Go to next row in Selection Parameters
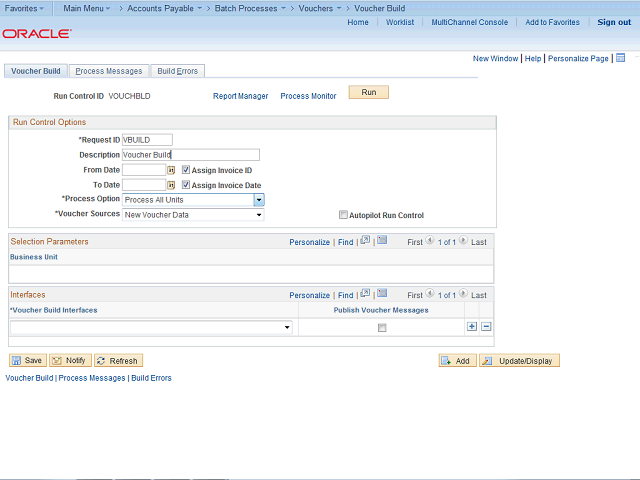Viewport: 640px width, 480px height. click(463, 240)
